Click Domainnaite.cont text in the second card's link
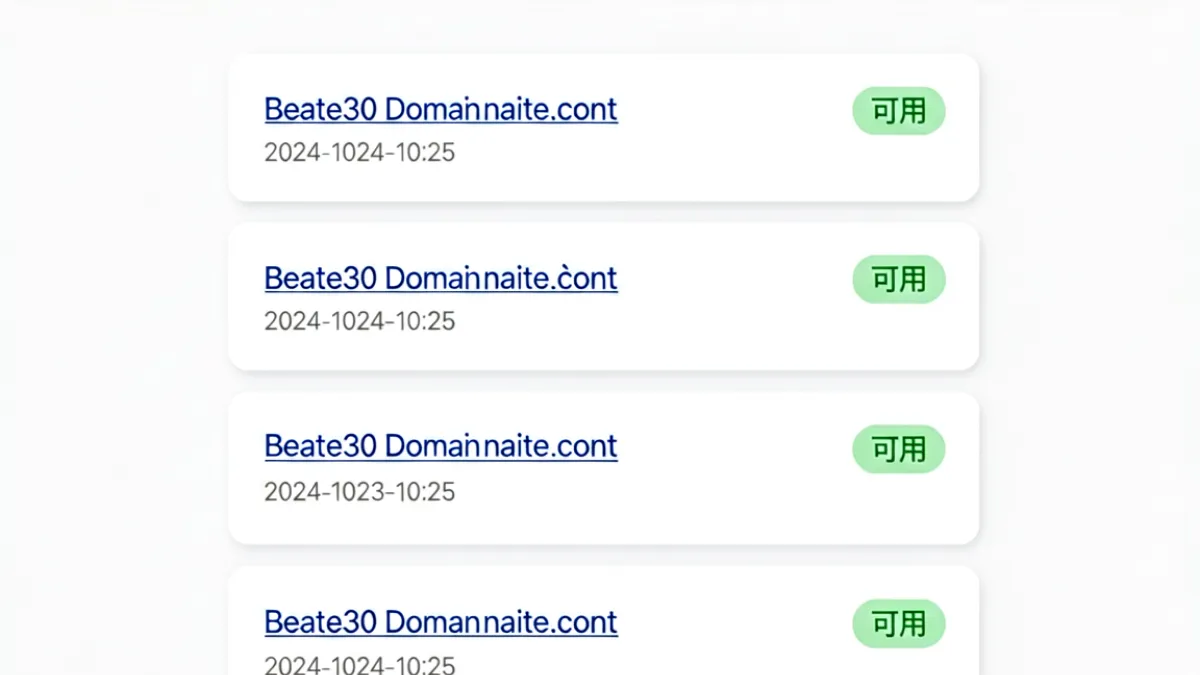The image size is (1200, 675). point(501,278)
